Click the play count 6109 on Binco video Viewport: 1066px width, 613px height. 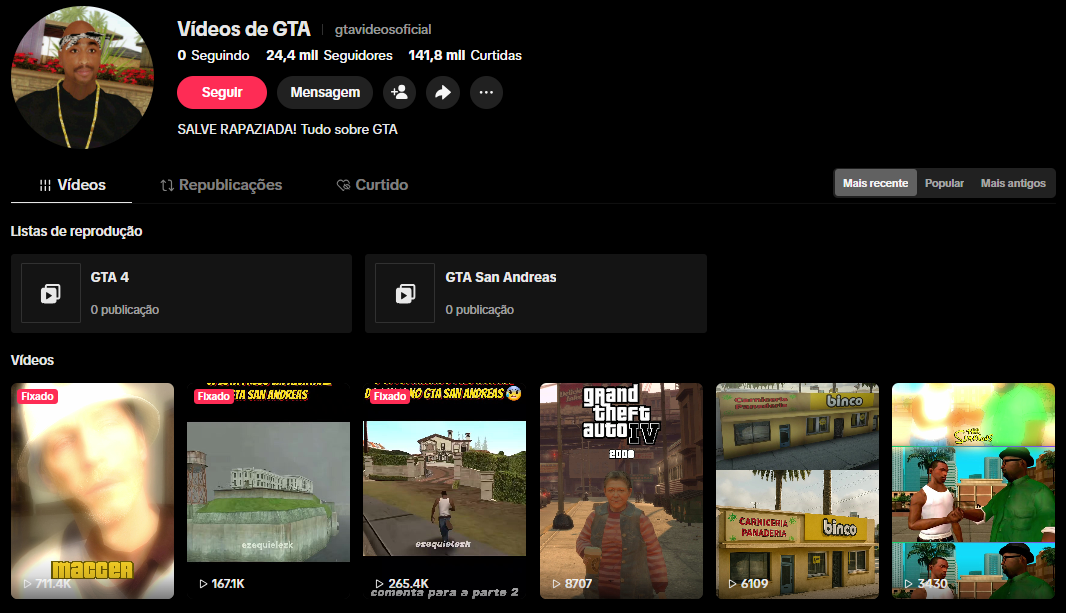tap(749, 583)
